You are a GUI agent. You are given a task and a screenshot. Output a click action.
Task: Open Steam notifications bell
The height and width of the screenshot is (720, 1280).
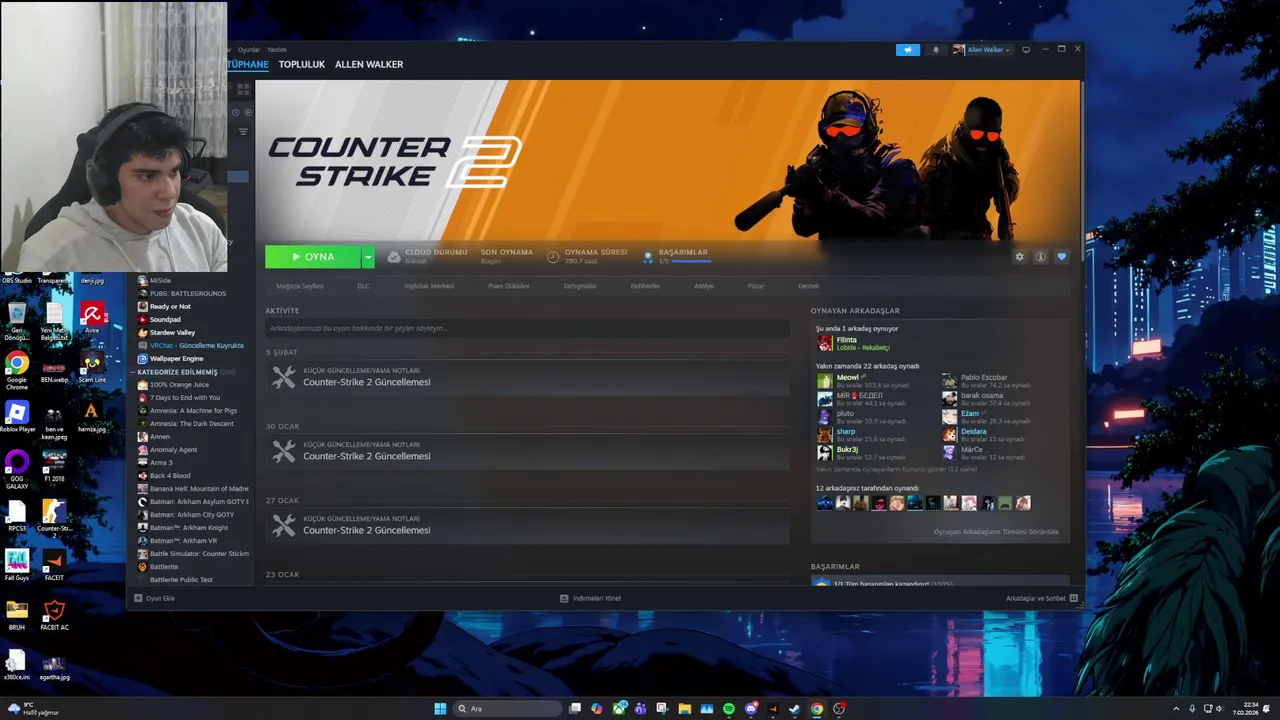(x=936, y=50)
